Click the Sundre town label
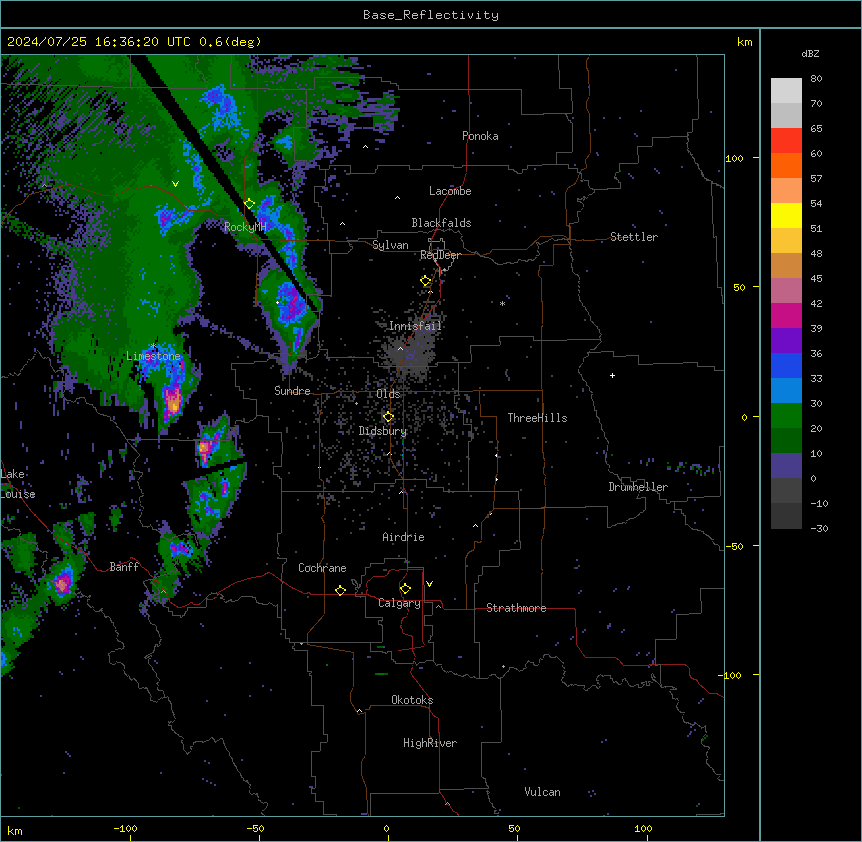The width and height of the screenshot is (862, 842). coord(292,391)
